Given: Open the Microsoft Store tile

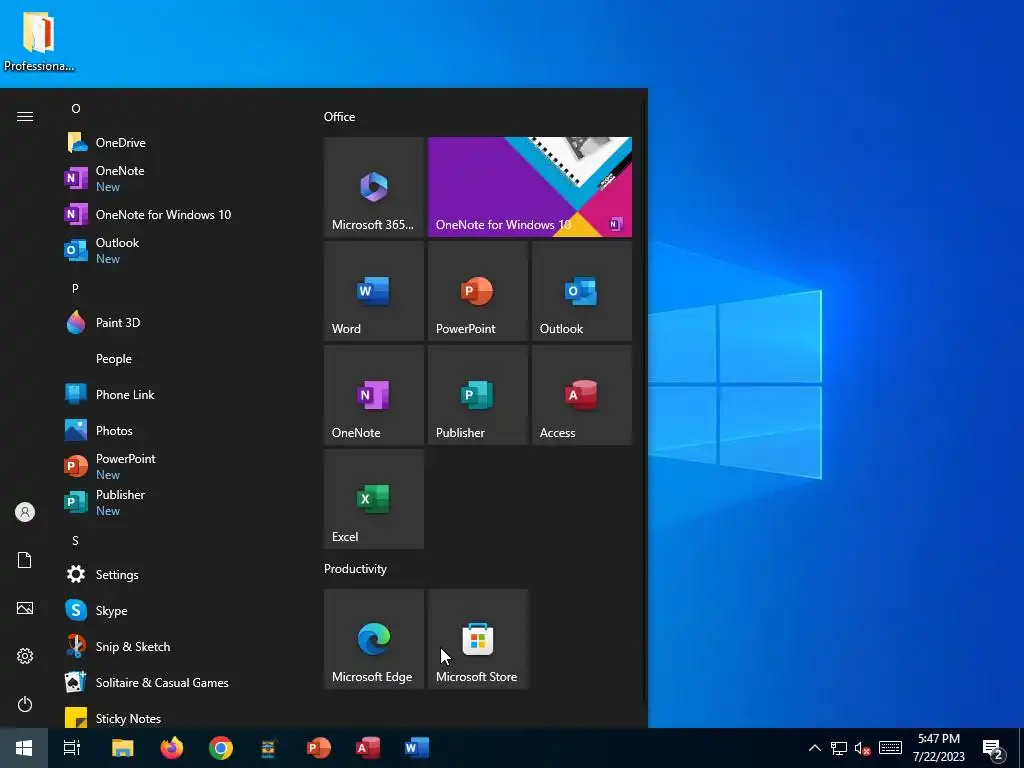Looking at the screenshot, I should (x=477, y=639).
